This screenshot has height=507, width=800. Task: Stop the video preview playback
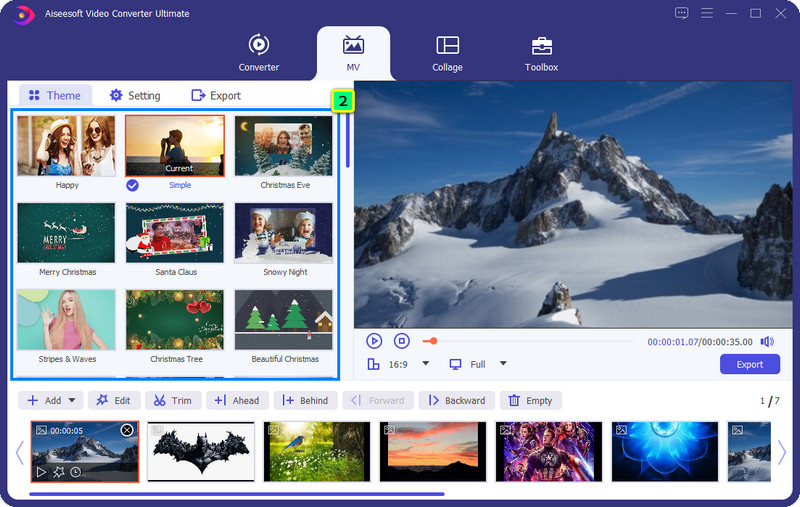coord(401,341)
